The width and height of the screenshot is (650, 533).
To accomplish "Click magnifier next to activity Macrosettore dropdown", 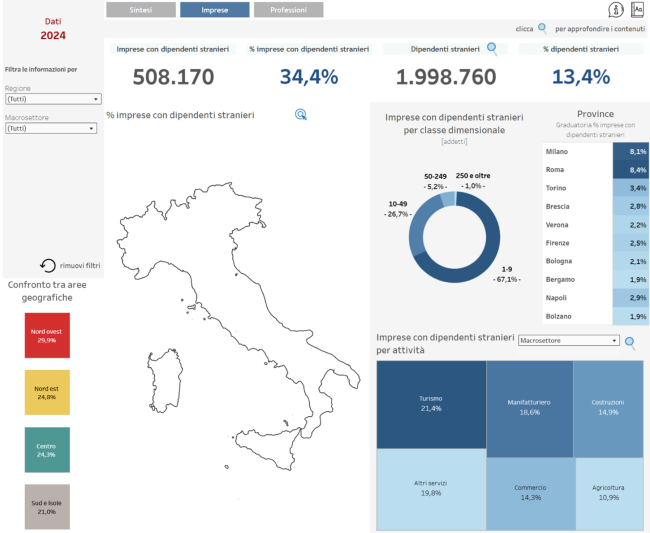I will [630, 342].
